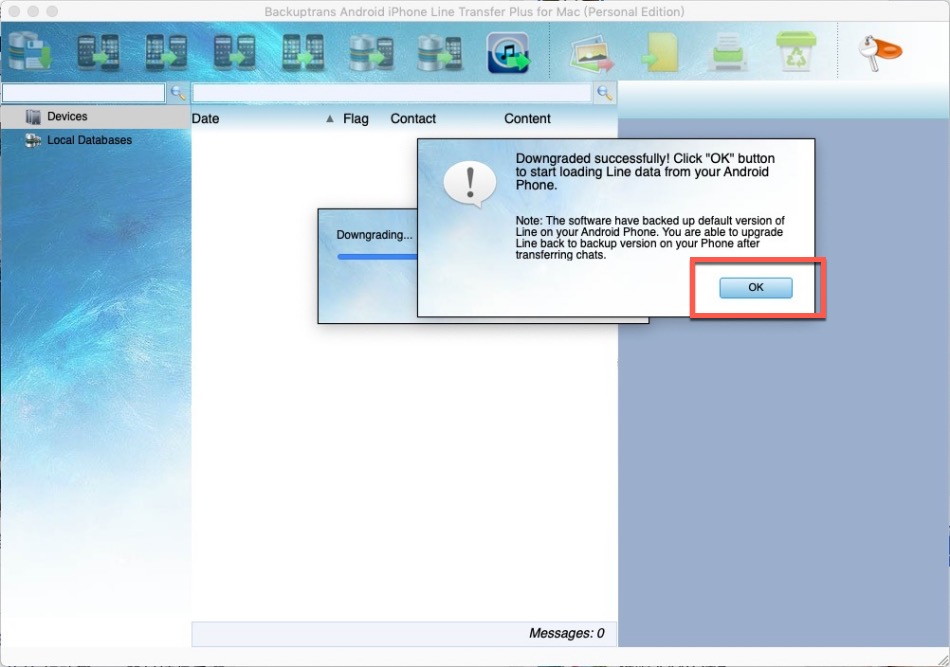950x667 pixels.
Task: Click the Messages: 0 status text
Action: click(566, 633)
